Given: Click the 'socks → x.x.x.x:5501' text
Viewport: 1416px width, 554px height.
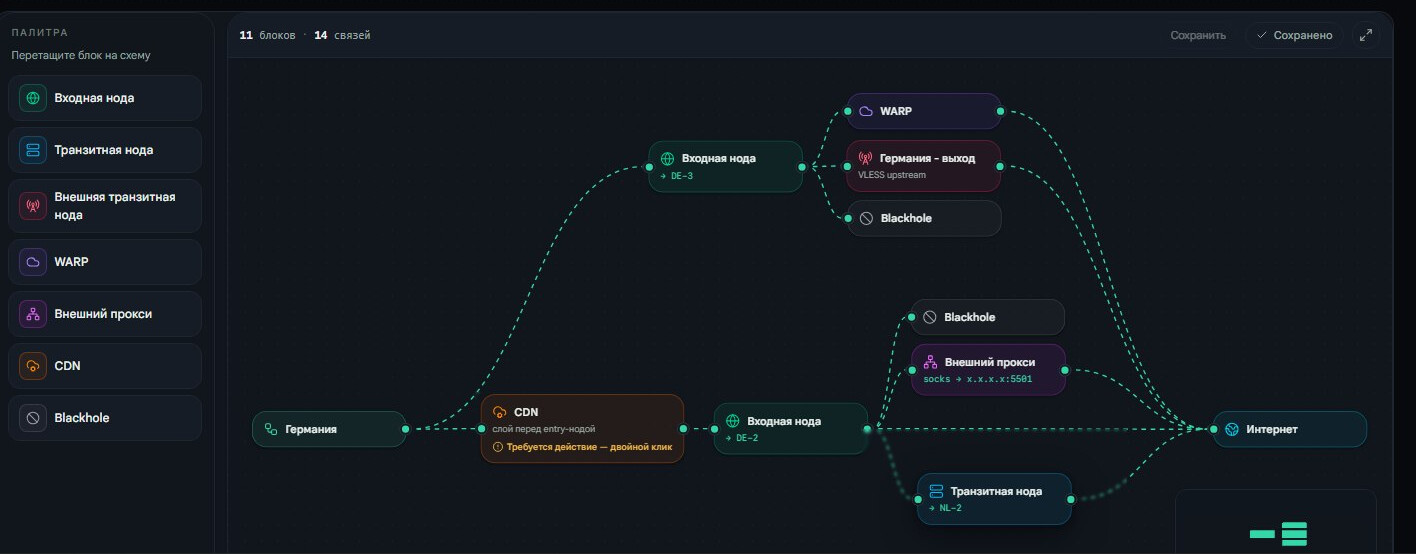Looking at the screenshot, I should pos(977,379).
